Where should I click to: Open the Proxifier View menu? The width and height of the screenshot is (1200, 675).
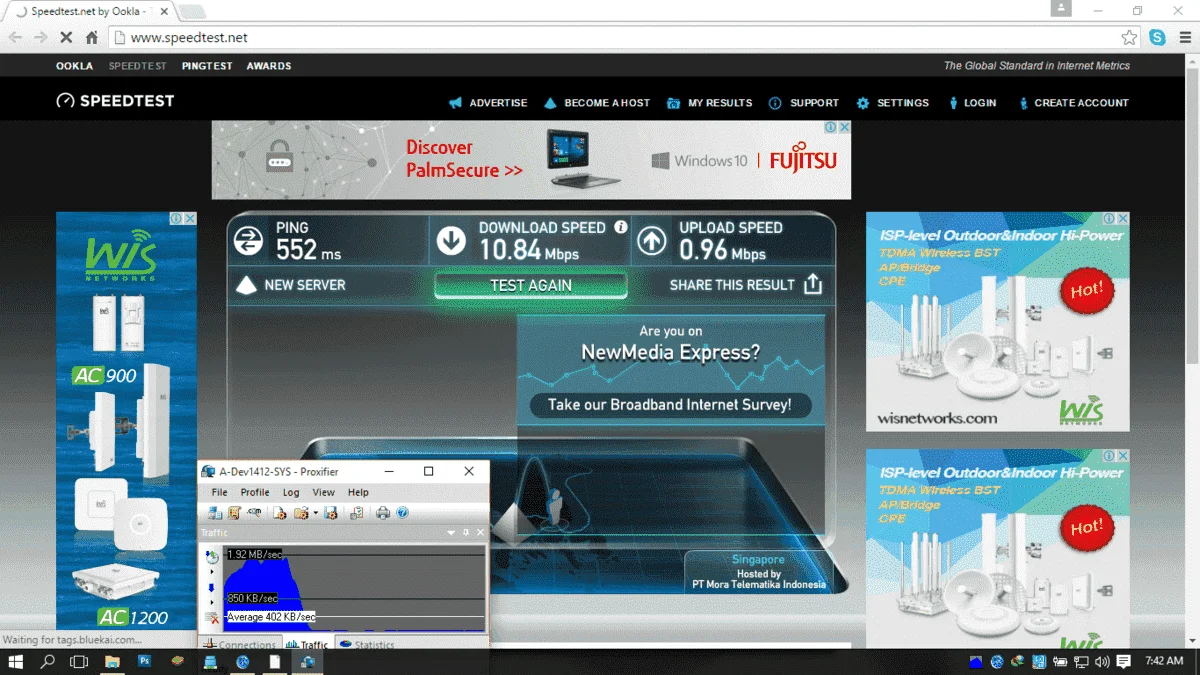click(324, 492)
